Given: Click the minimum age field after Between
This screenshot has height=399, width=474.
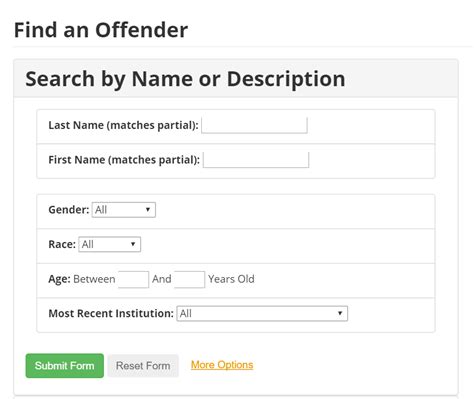Looking at the screenshot, I should pyautogui.click(x=133, y=279).
